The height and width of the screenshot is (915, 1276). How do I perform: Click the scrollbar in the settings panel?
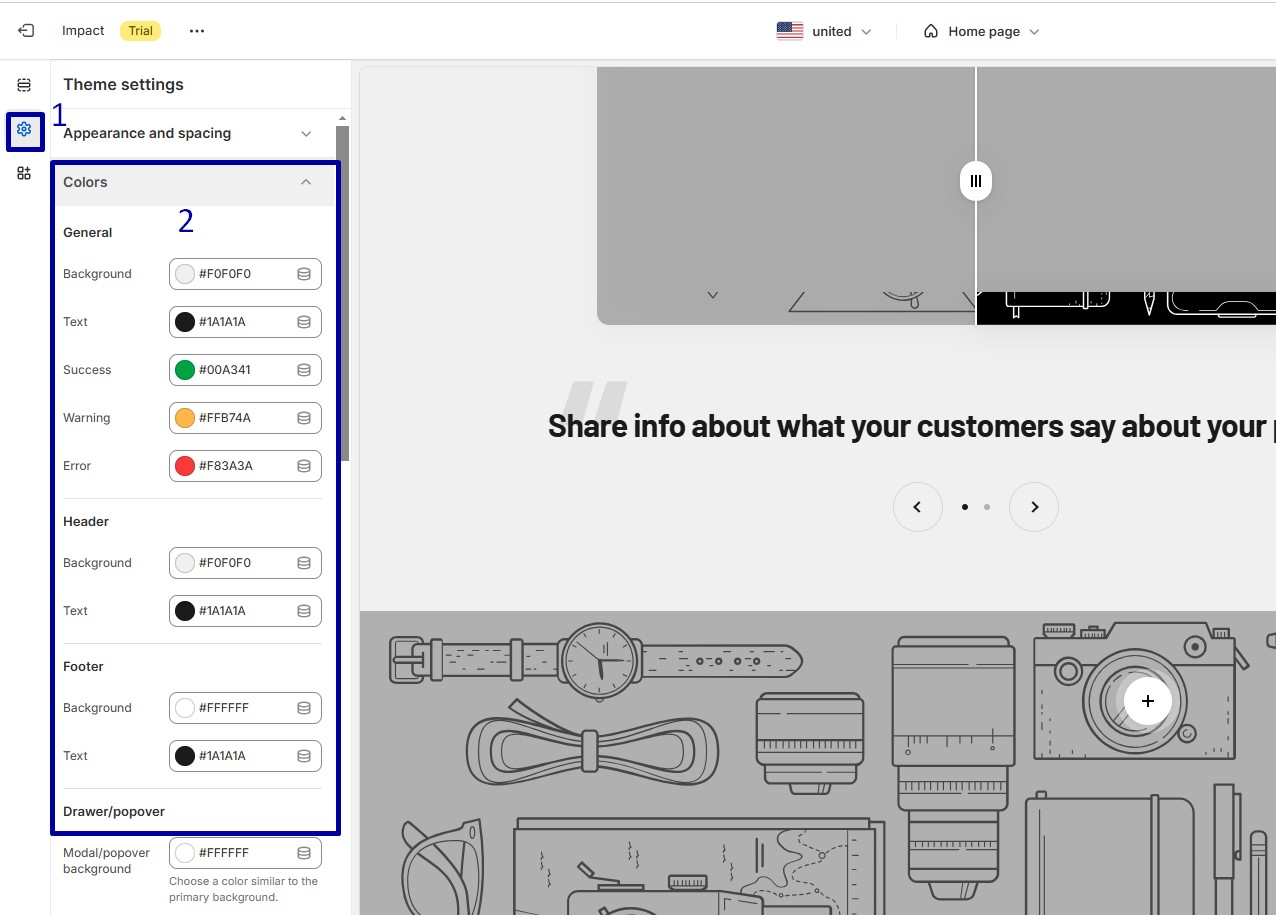point(341,300)
